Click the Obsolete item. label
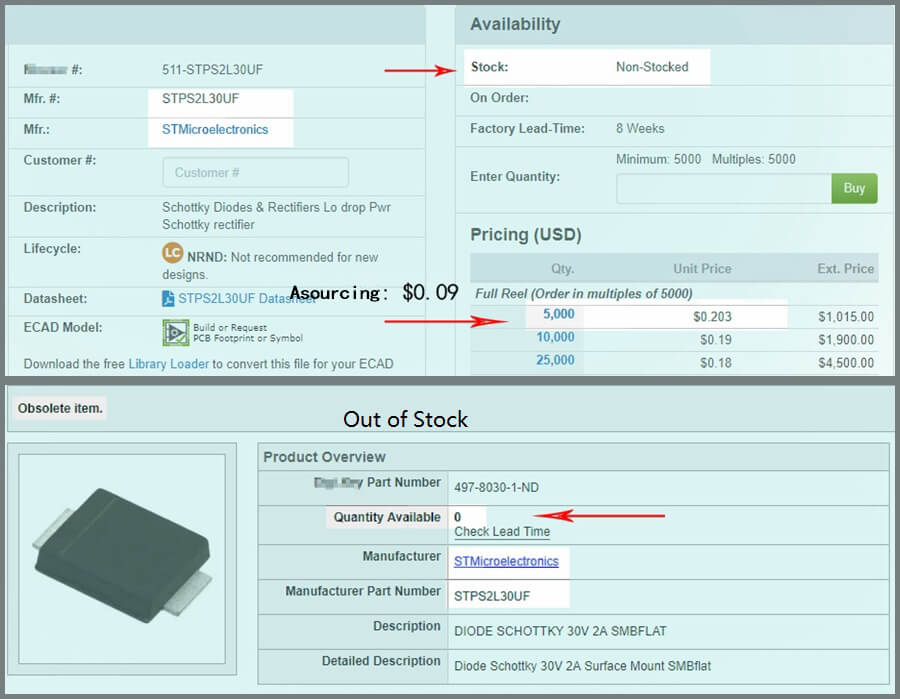 (60, 409)
